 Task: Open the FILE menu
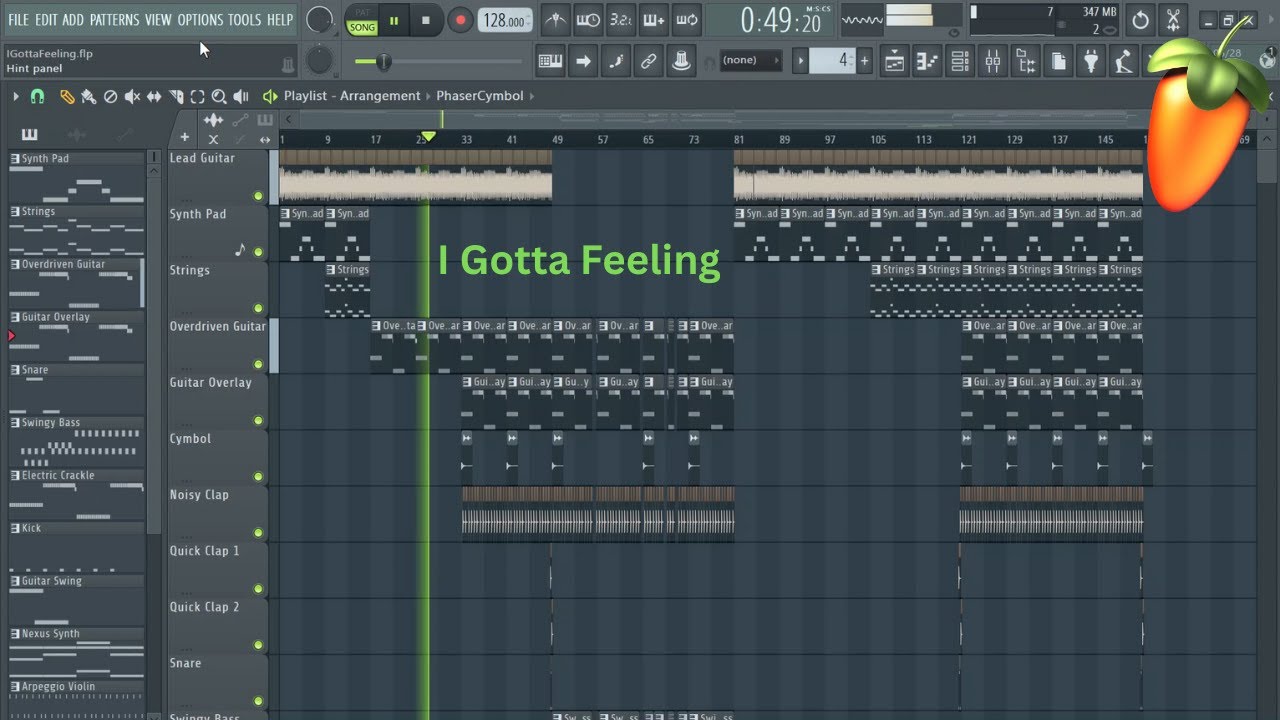click(18, 20)
